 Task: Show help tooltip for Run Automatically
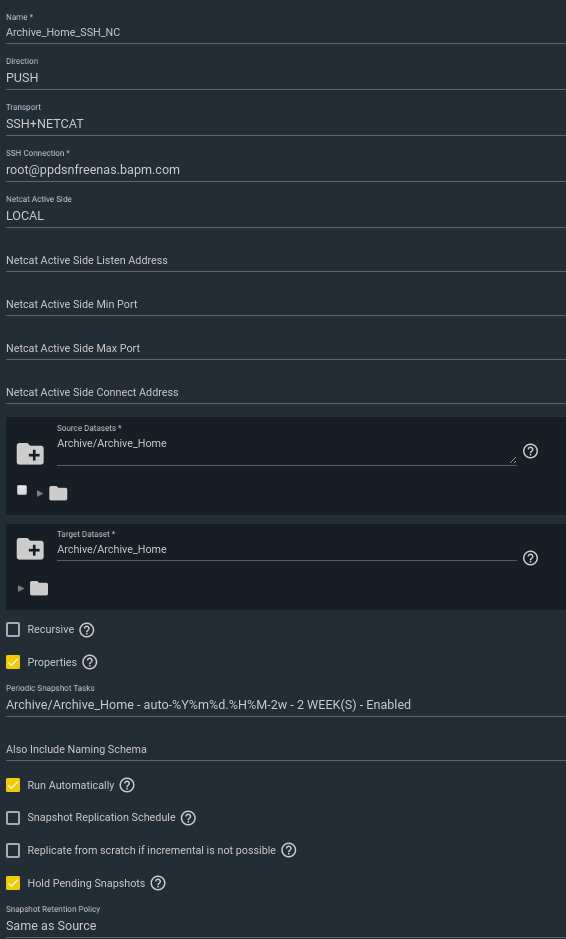click(127, 785)
